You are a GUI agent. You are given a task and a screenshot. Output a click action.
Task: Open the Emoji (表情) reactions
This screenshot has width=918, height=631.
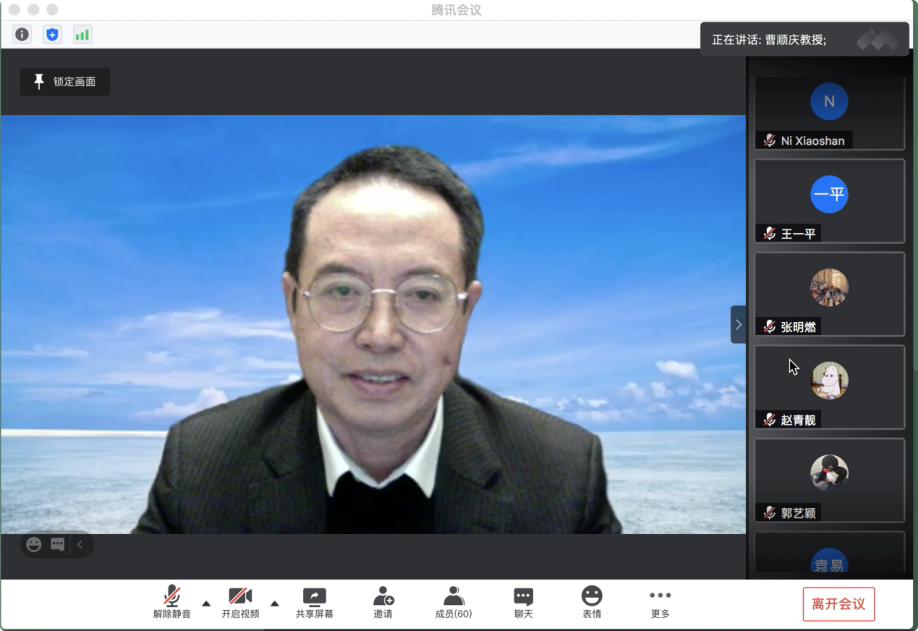[x=592, y=602]
